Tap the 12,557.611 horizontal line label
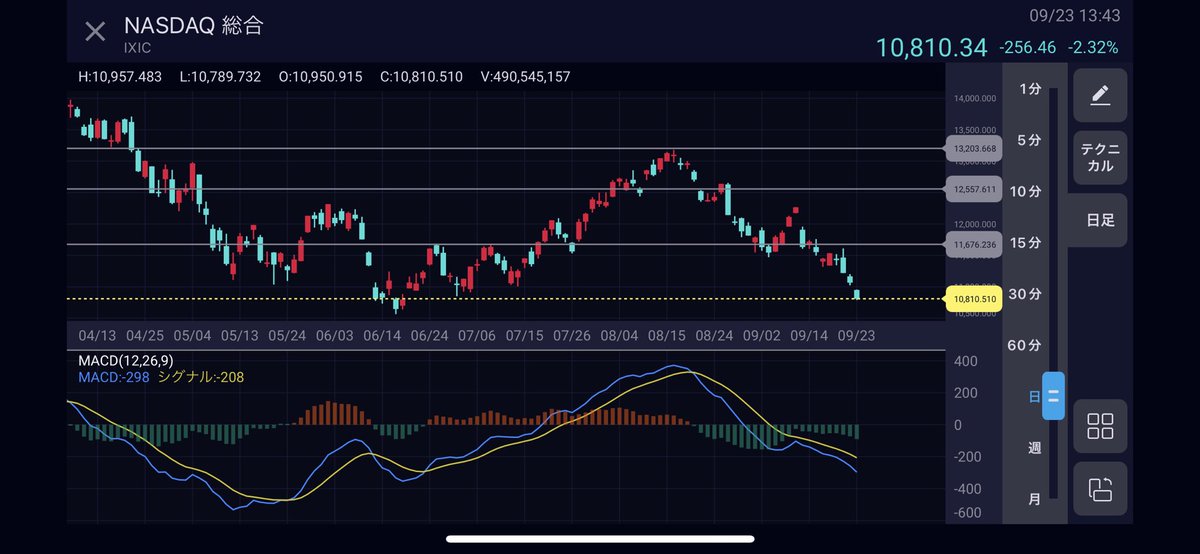This screenshot has height=554, width=1200. [x=975, y=189]
